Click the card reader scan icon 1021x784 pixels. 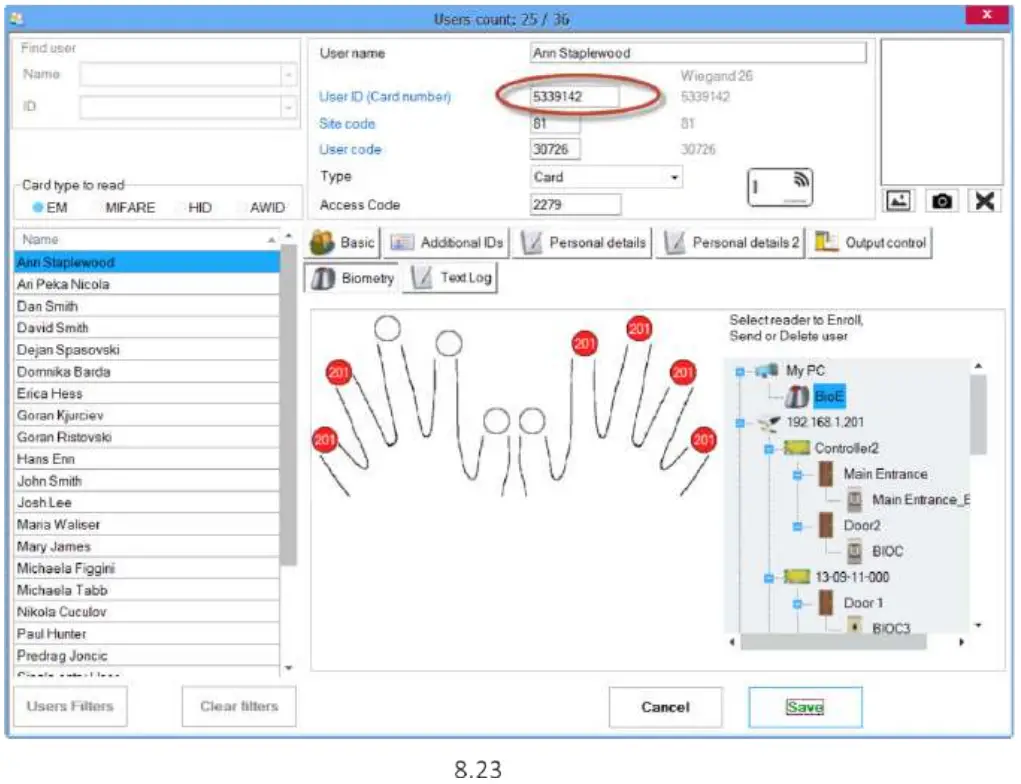coord(781,188)
